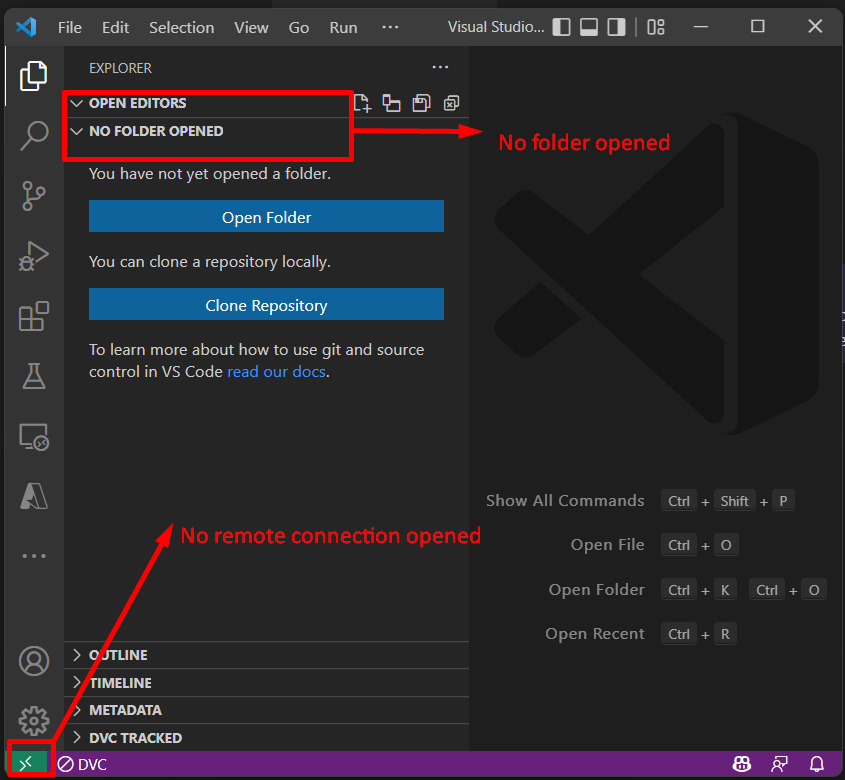Screen dimensions: 845x780
Task: Open the Testing view with the beaker icon
Action: pos(33,376)
